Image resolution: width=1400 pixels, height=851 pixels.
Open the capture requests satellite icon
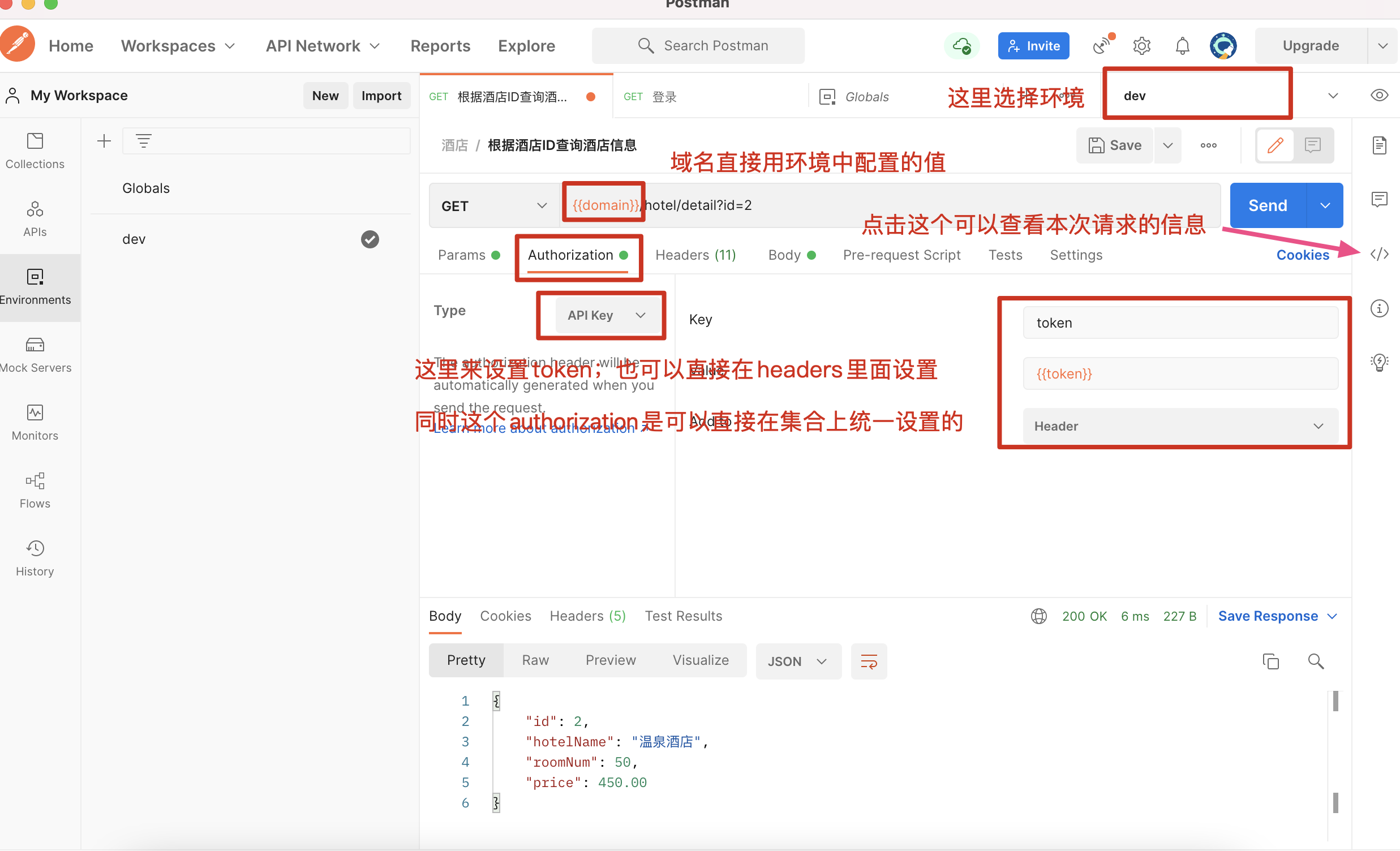pyautogui.click(x=1103, y=45)
